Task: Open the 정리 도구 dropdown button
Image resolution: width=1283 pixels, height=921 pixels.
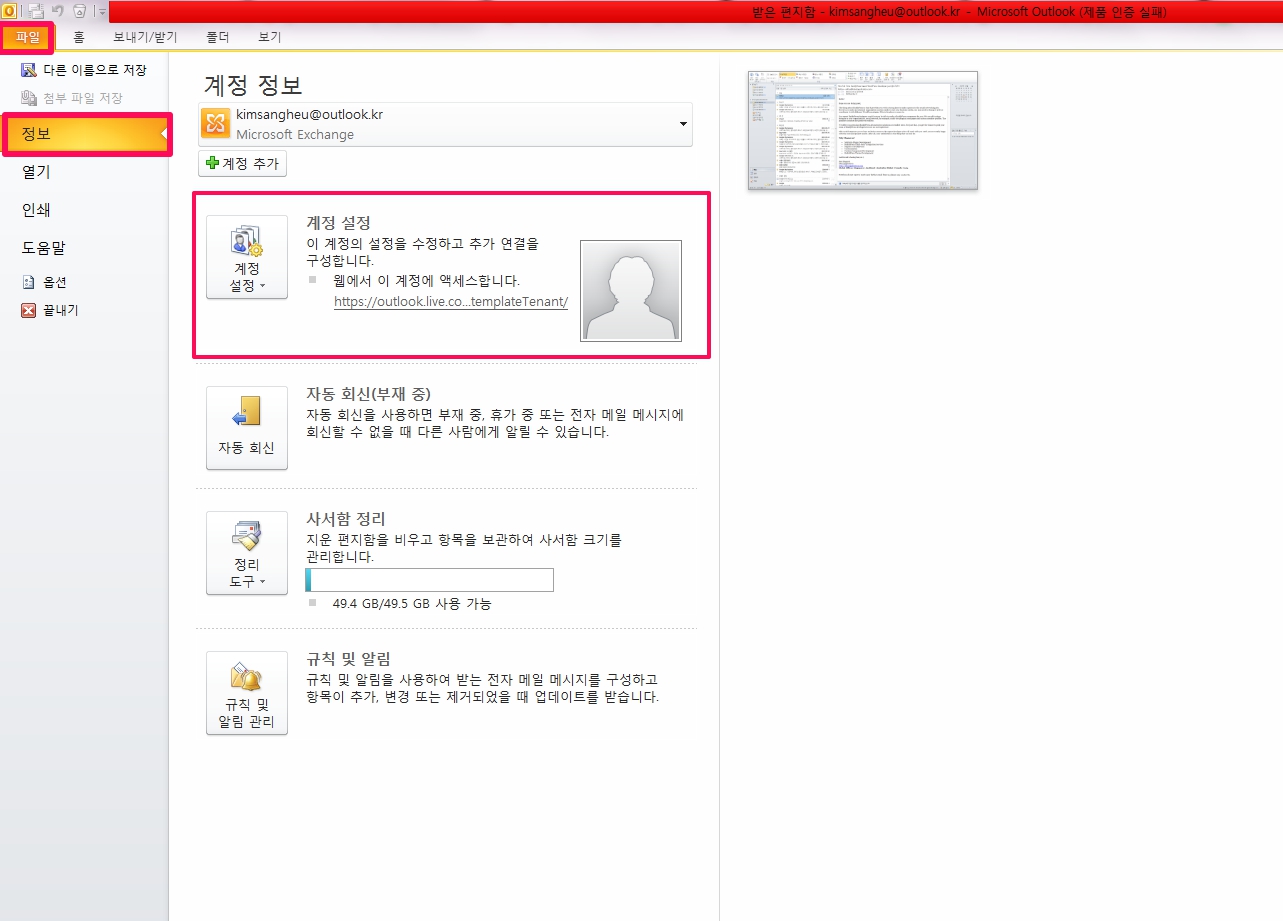Action: click(x=246, y=553)
